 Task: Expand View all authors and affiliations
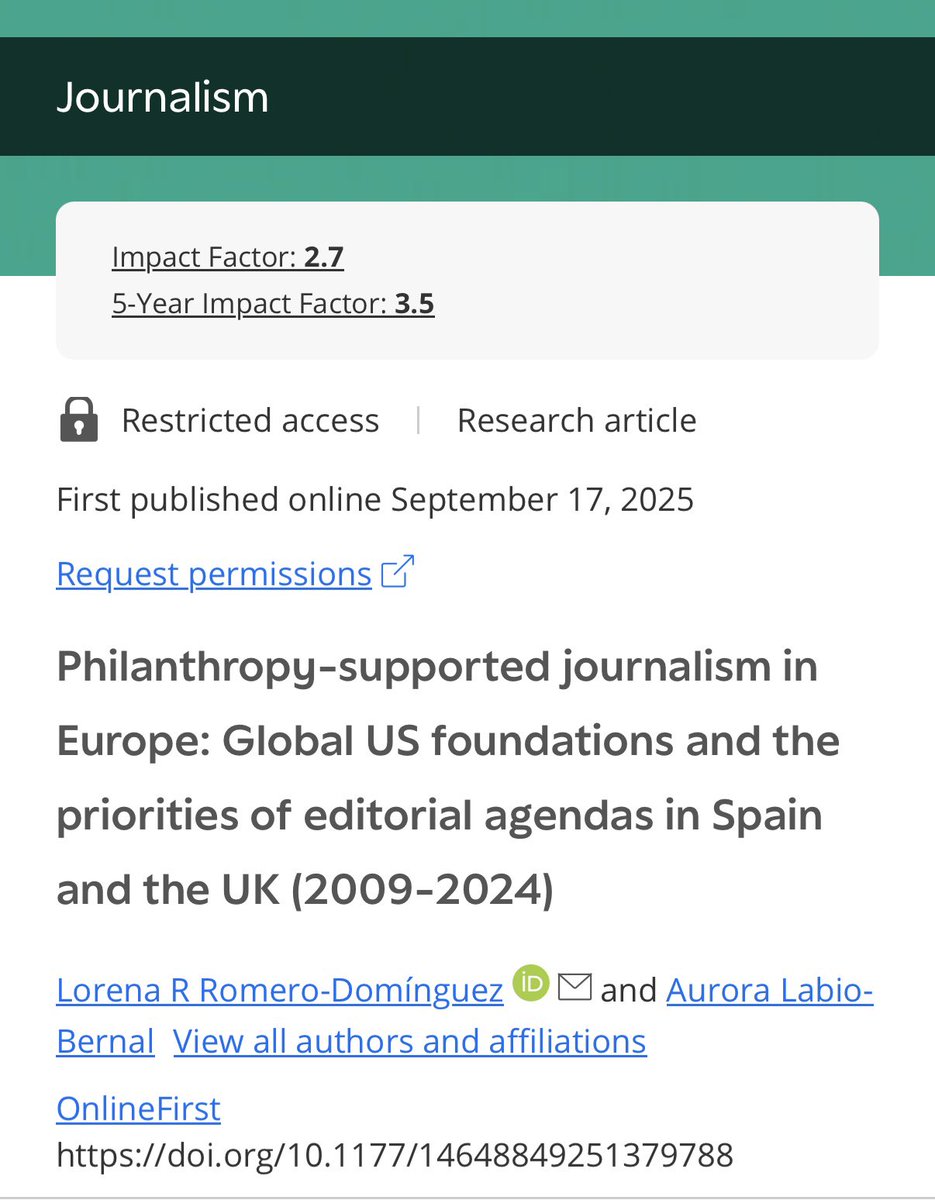pos(410,1042)
